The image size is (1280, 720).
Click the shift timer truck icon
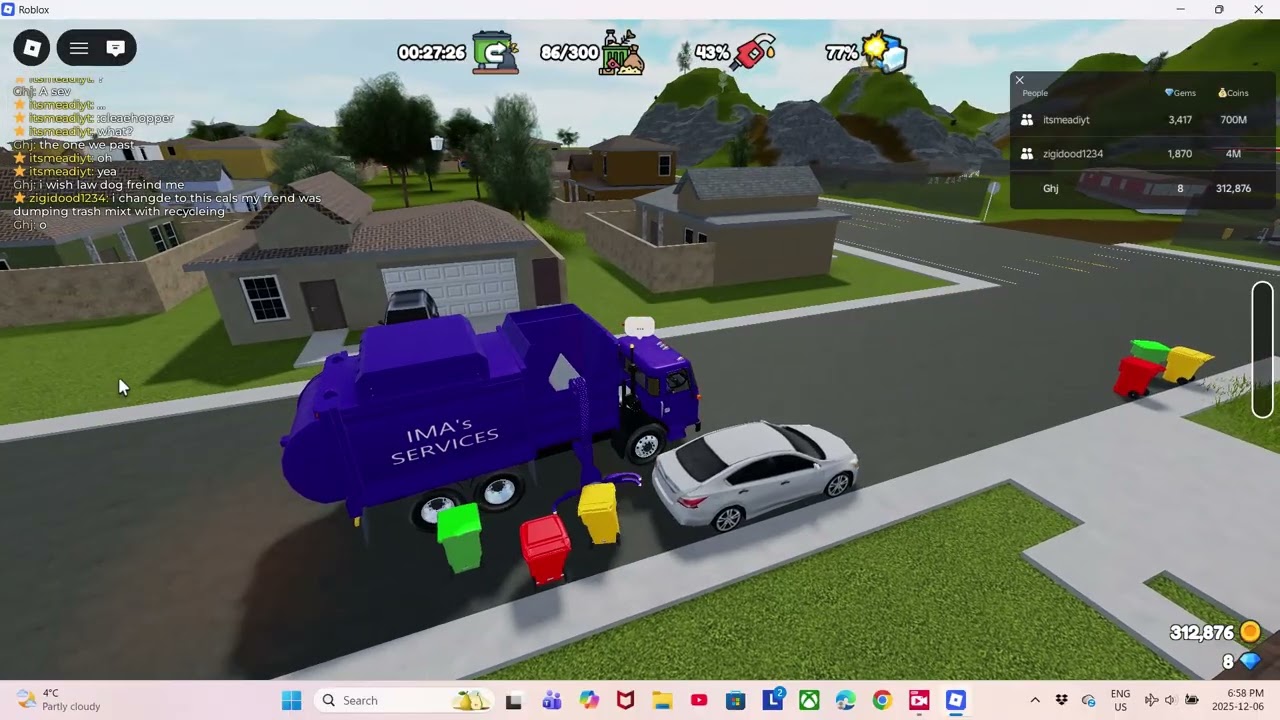click(495, 52)
